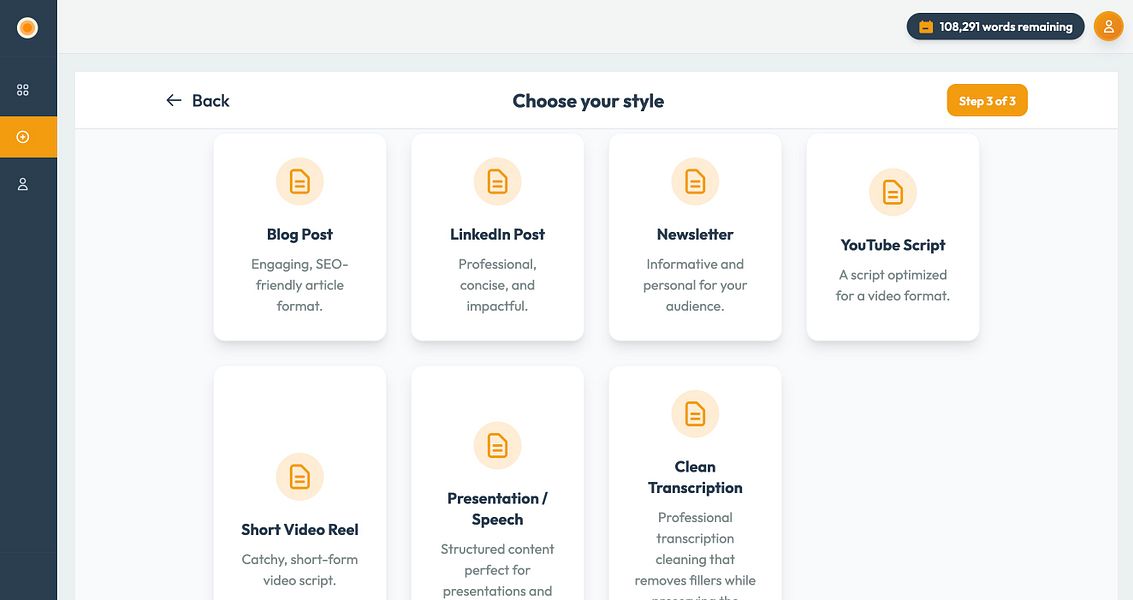Image resolution: width=1133 pixels, height=600 pixels.
Task: Choose the YouTube Script style title
Action: [892, 245]
